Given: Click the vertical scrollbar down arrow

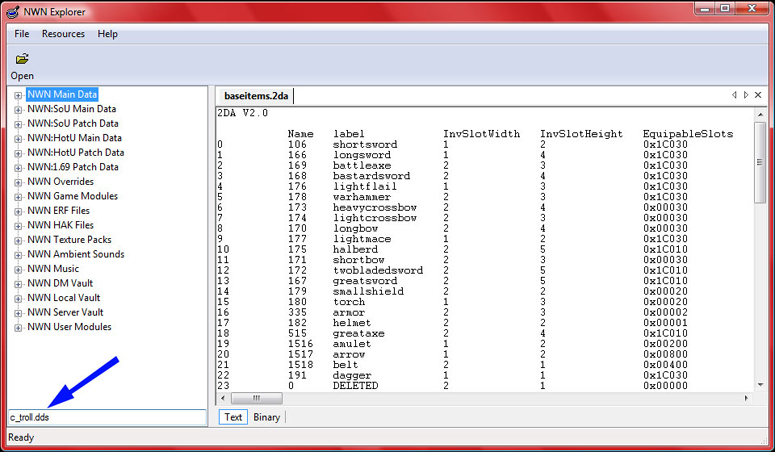Looking at the screenshot, I should point(760,385).
